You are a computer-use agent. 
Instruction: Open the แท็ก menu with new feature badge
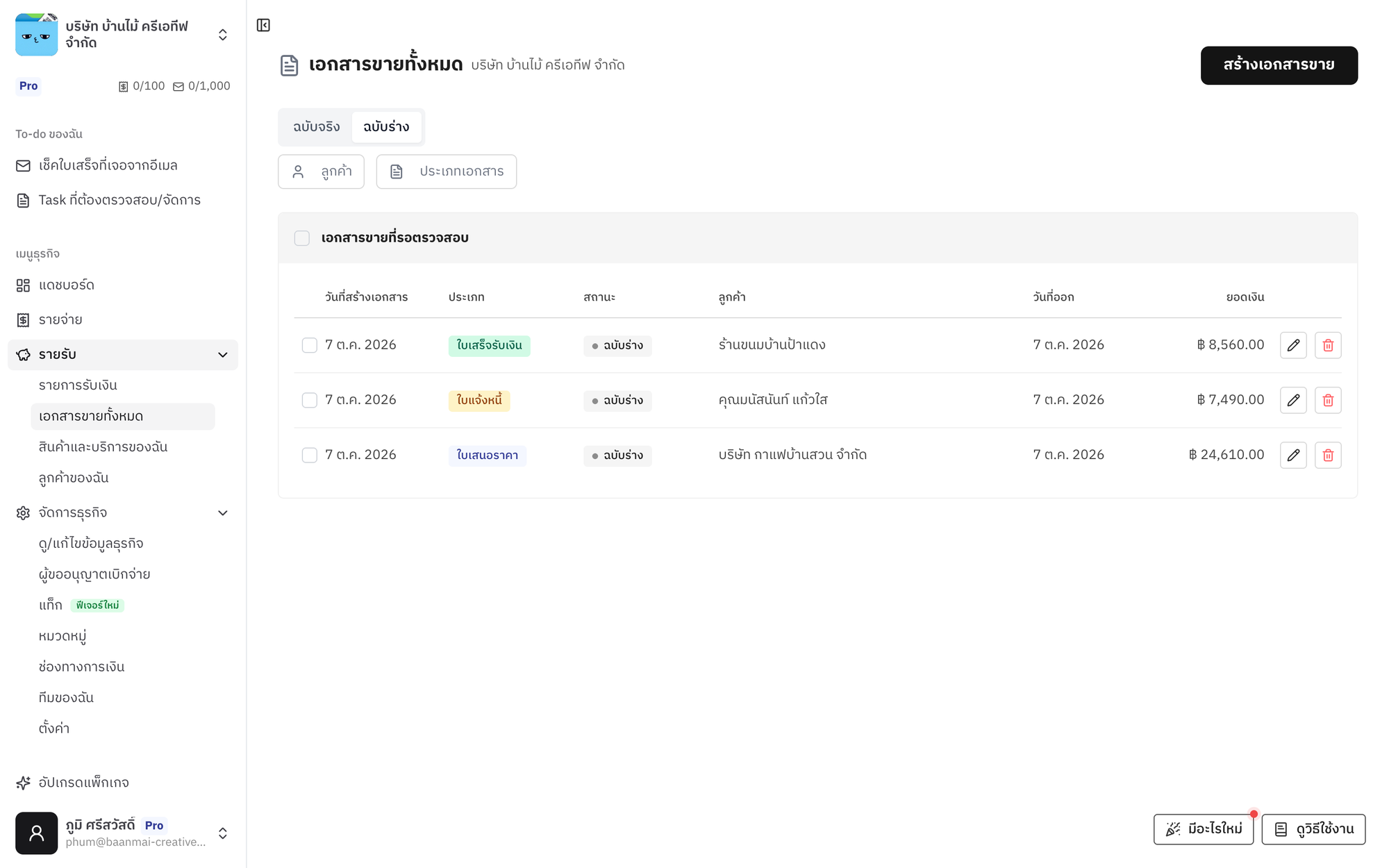coord(123,606)
